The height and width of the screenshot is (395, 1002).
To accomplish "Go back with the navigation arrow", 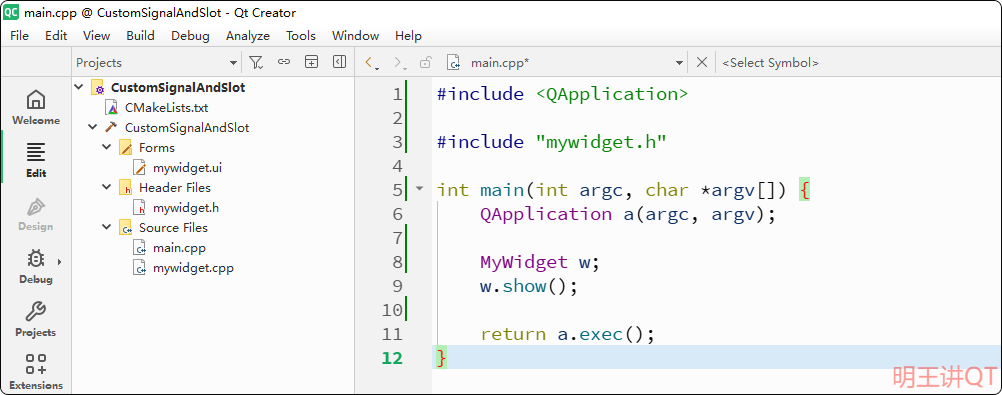I will (371, 63).
